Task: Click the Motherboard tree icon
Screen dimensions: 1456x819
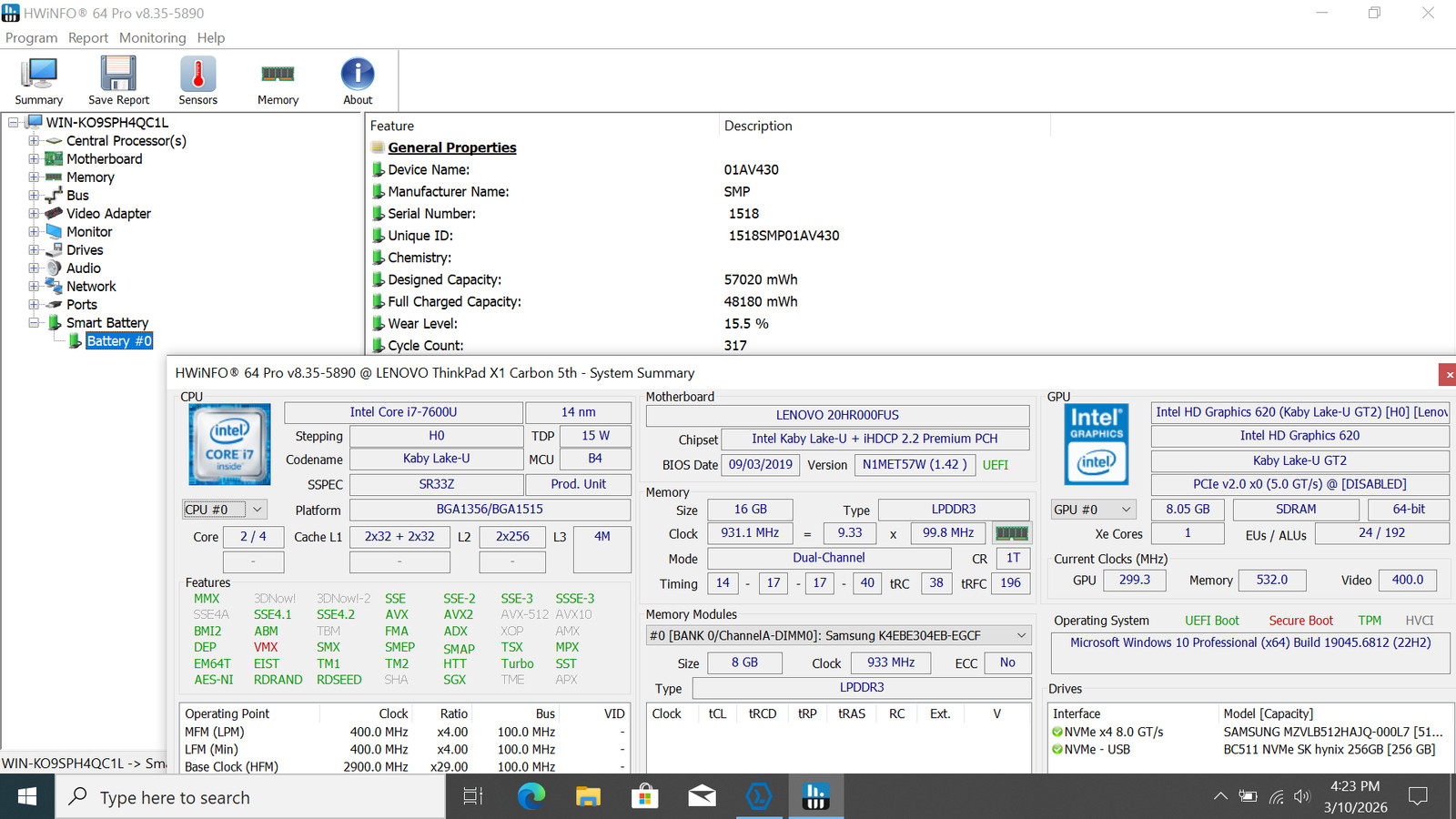Action: point(54,159)
